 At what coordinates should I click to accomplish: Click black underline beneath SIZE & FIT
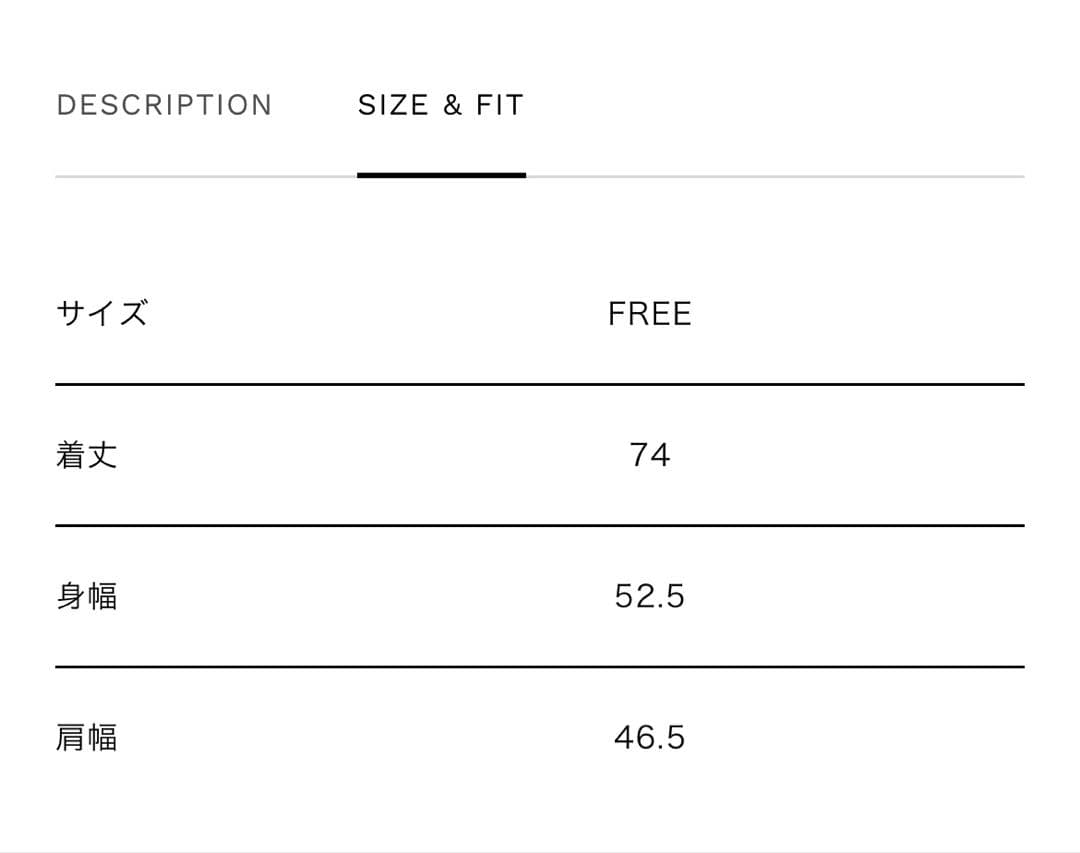tap(441, 175)
